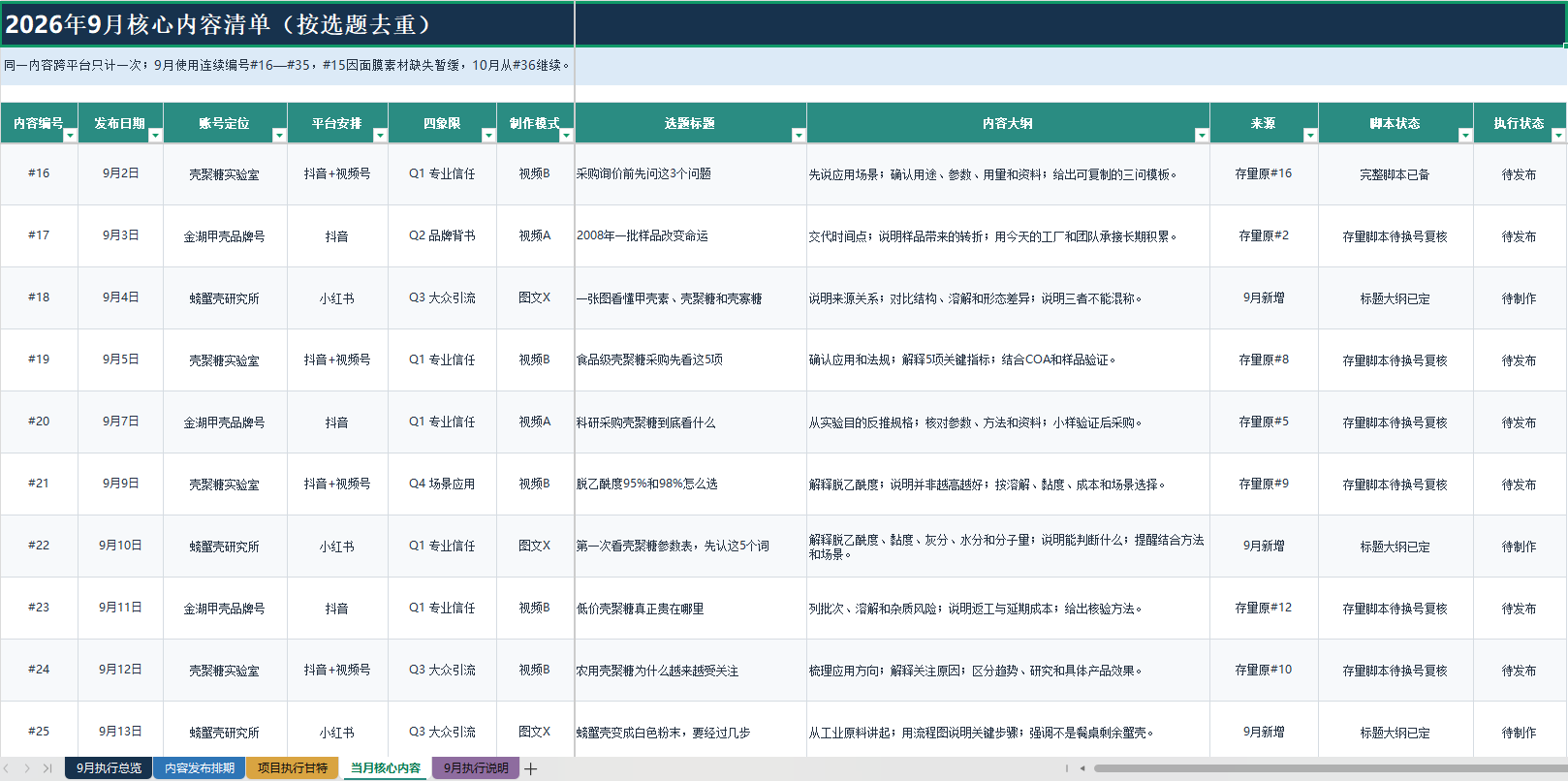Select the Q2 品牌背书 cell
Screen dimensions: 1568x781
(442, 235)
